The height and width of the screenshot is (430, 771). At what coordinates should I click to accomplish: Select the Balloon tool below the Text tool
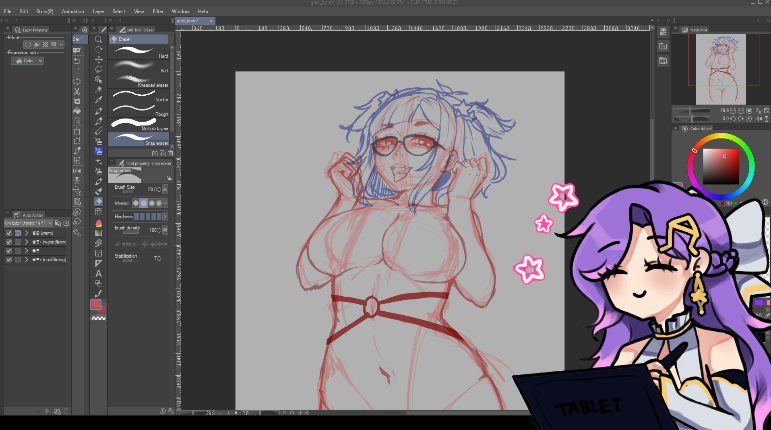98,284
